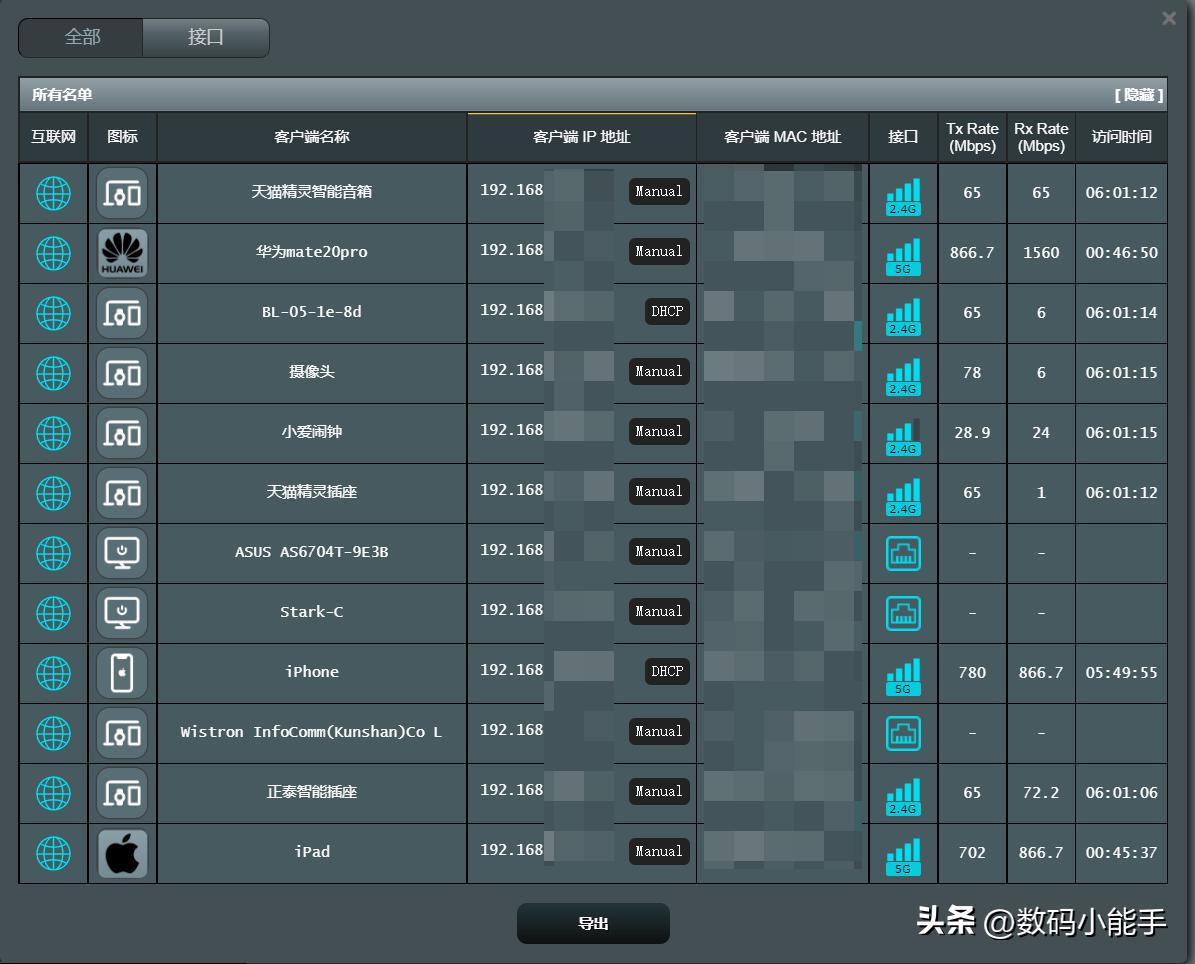Toggle DHCP badge for BL-05-1e-8d

click(x=667, y=311)
